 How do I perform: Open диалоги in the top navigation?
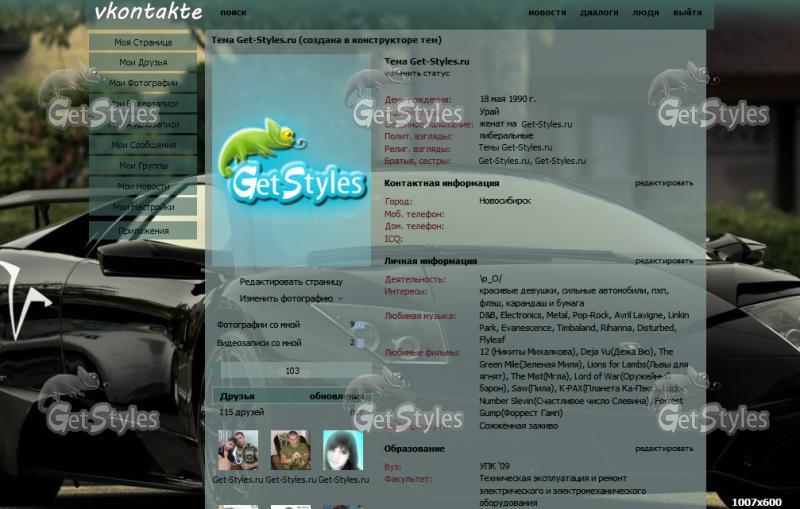[599, 13]
